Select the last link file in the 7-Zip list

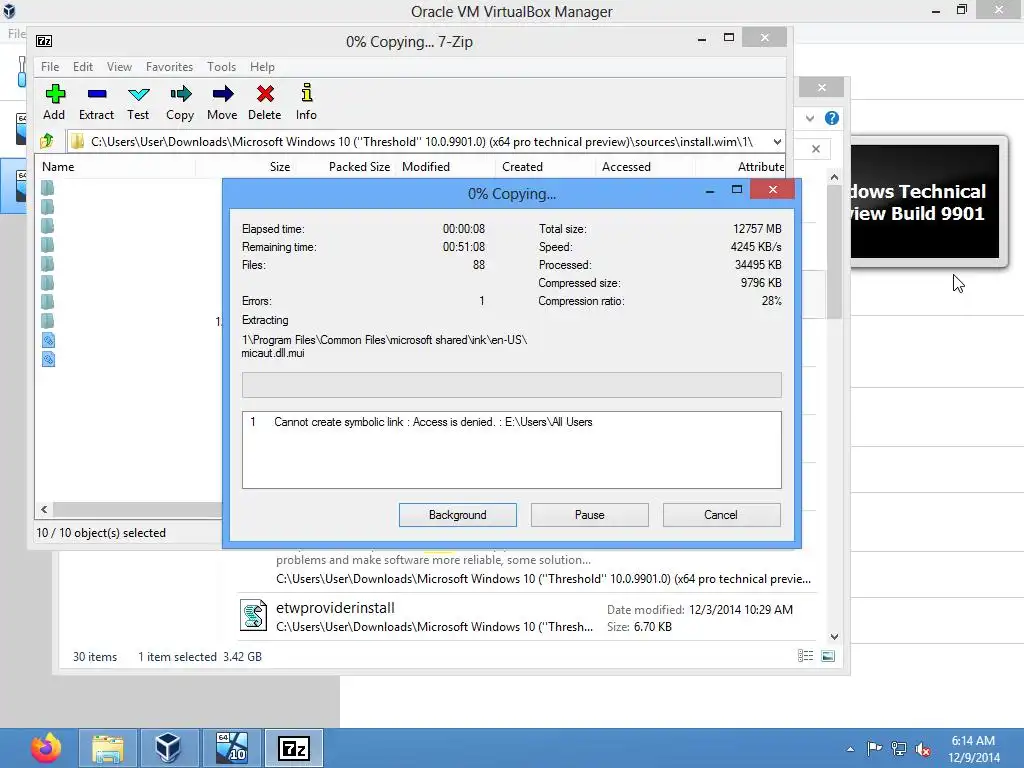[x=48, y=359]
